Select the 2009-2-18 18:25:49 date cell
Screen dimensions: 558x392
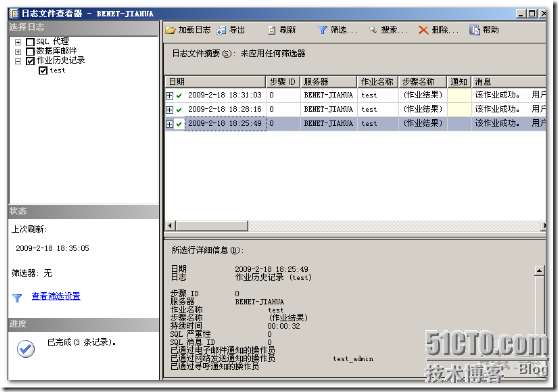point(225,123)
